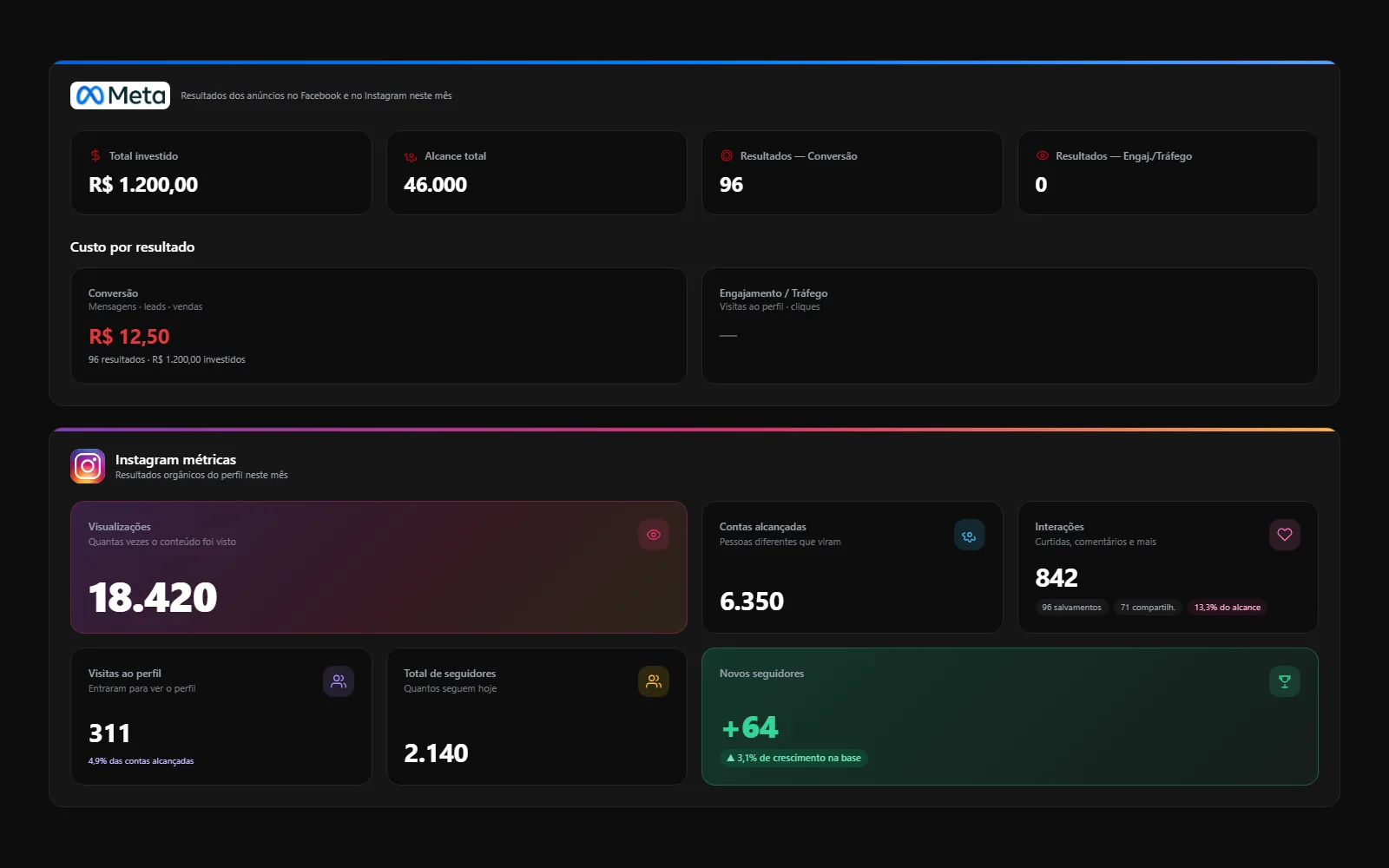1389x868 pixels.
Task: Click Visitas ao perfil · cliques subtitle
Action: (769, 306)
